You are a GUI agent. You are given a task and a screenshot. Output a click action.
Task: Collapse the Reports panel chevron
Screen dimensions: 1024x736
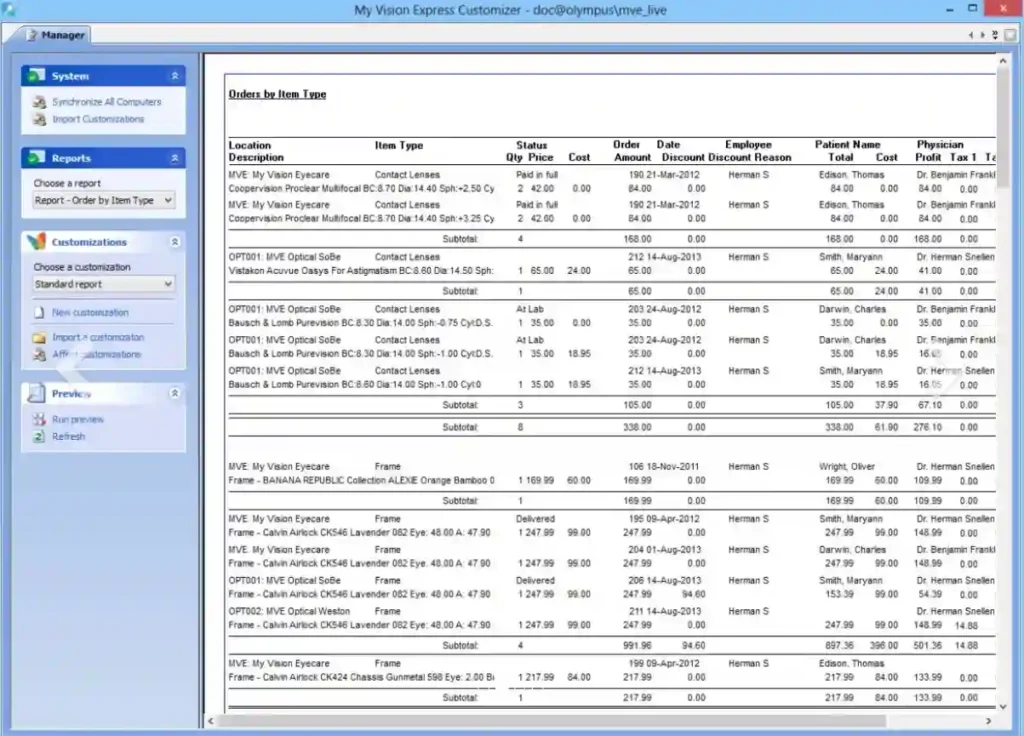[x=174, y=157]
